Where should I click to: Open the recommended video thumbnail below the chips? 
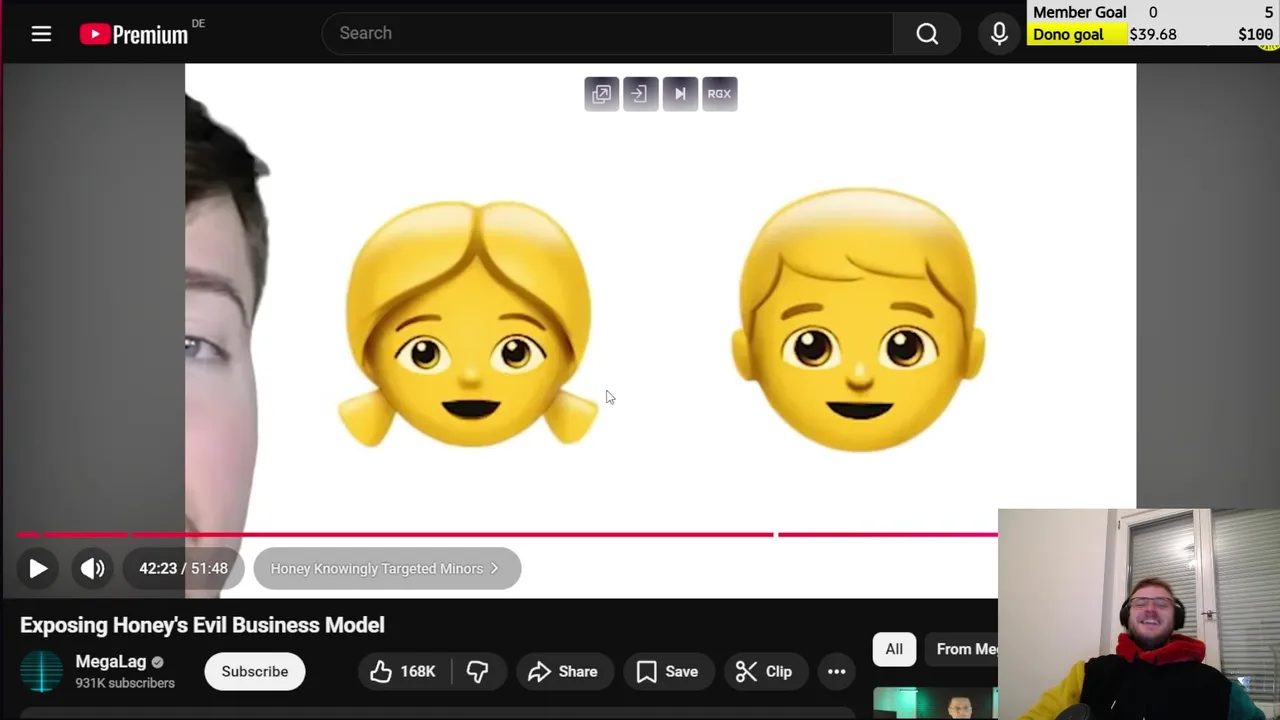tap(935, 703)
